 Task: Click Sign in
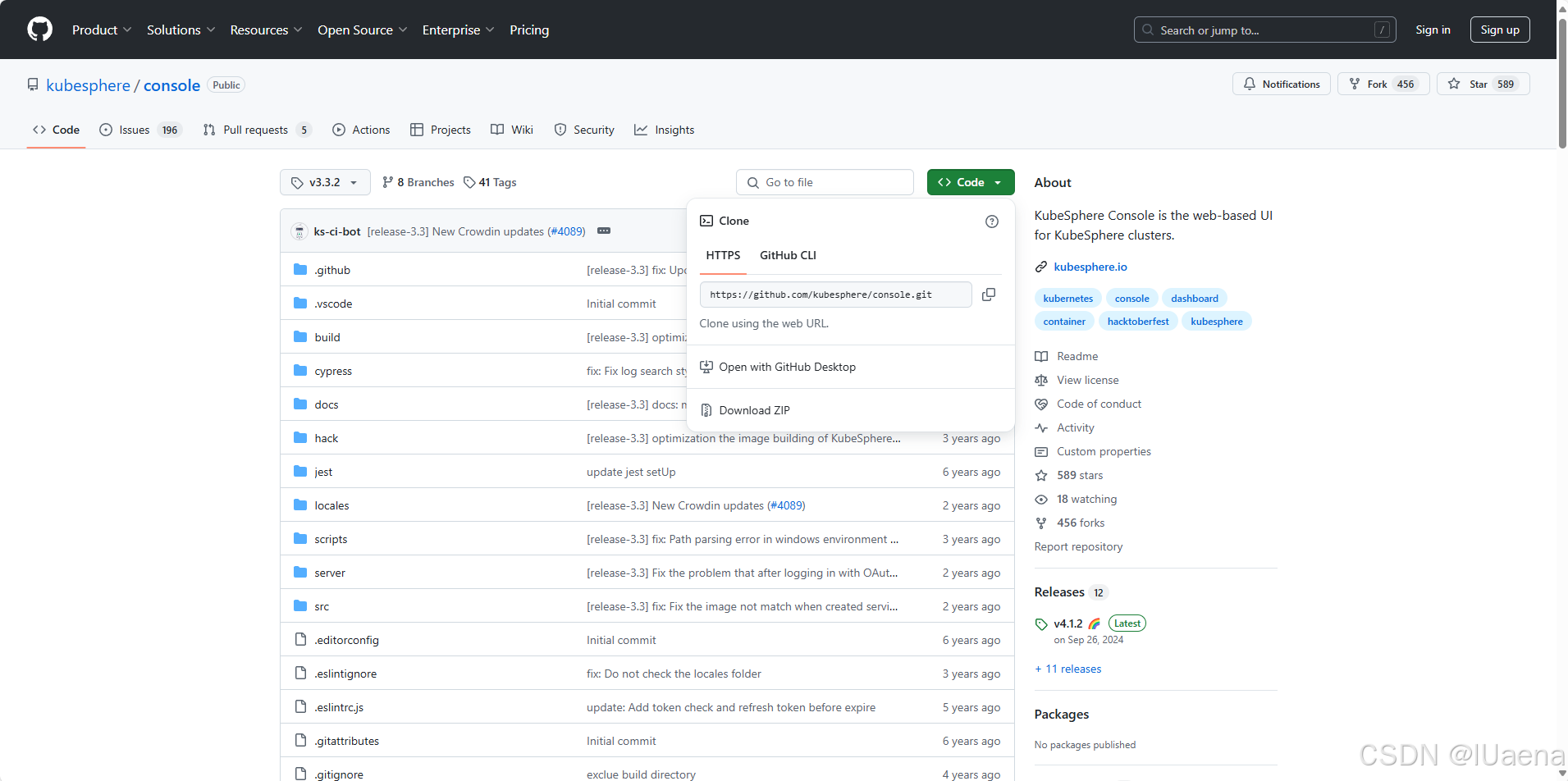[1433, 30]
